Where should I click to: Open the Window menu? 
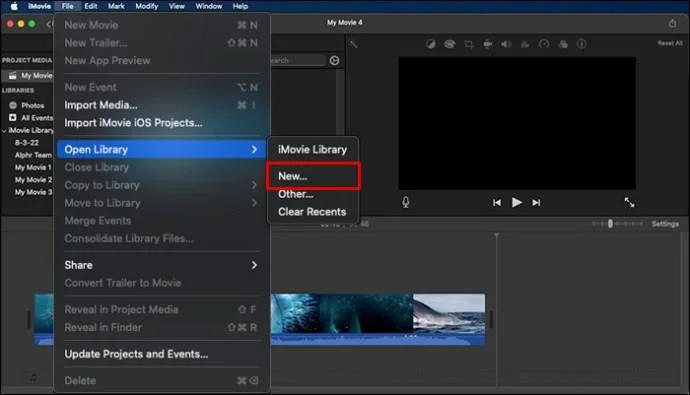click(209, 6)
